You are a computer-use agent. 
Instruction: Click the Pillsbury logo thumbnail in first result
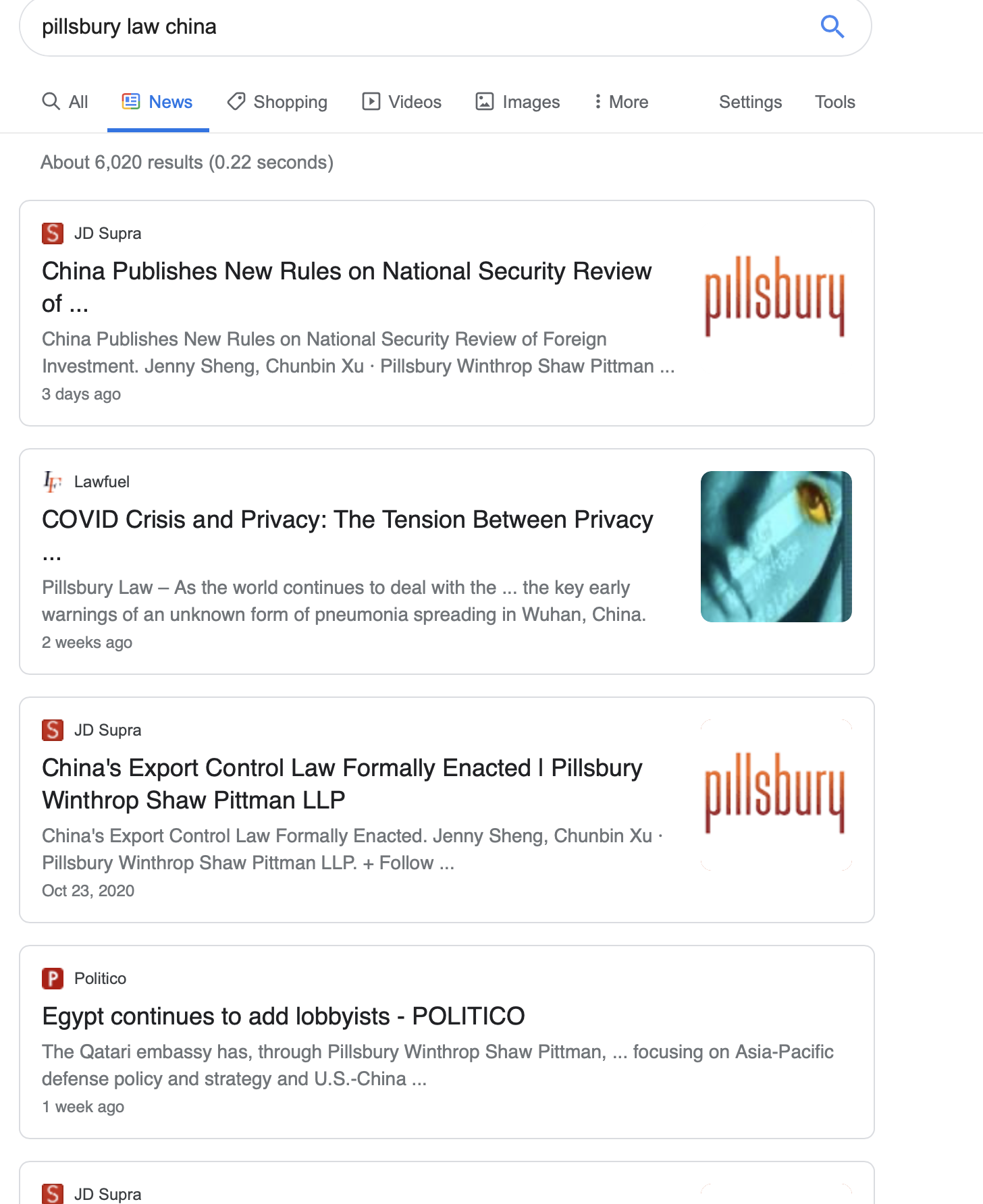point(776,297)
